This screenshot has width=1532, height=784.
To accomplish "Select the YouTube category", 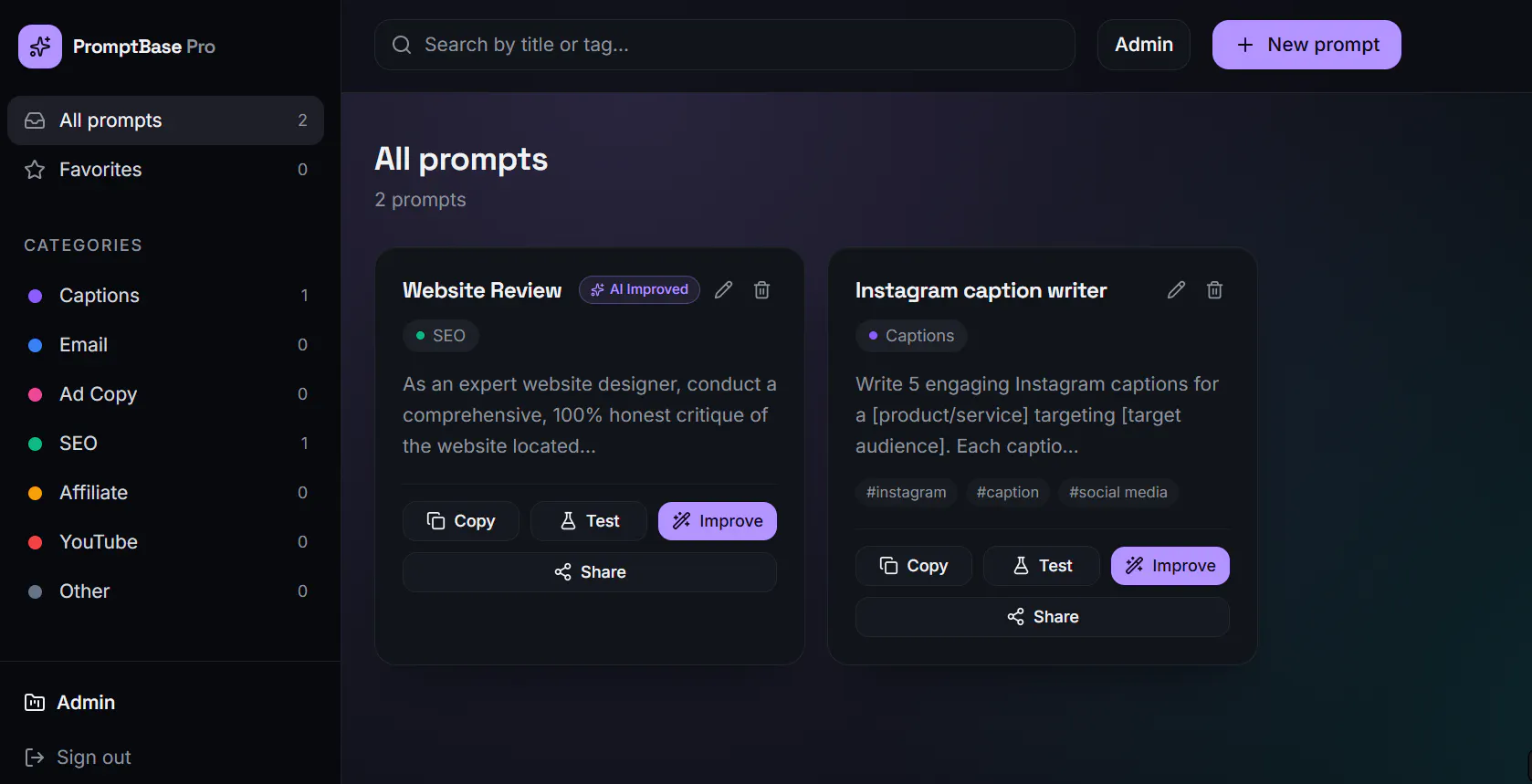I will tap(165, 542).
